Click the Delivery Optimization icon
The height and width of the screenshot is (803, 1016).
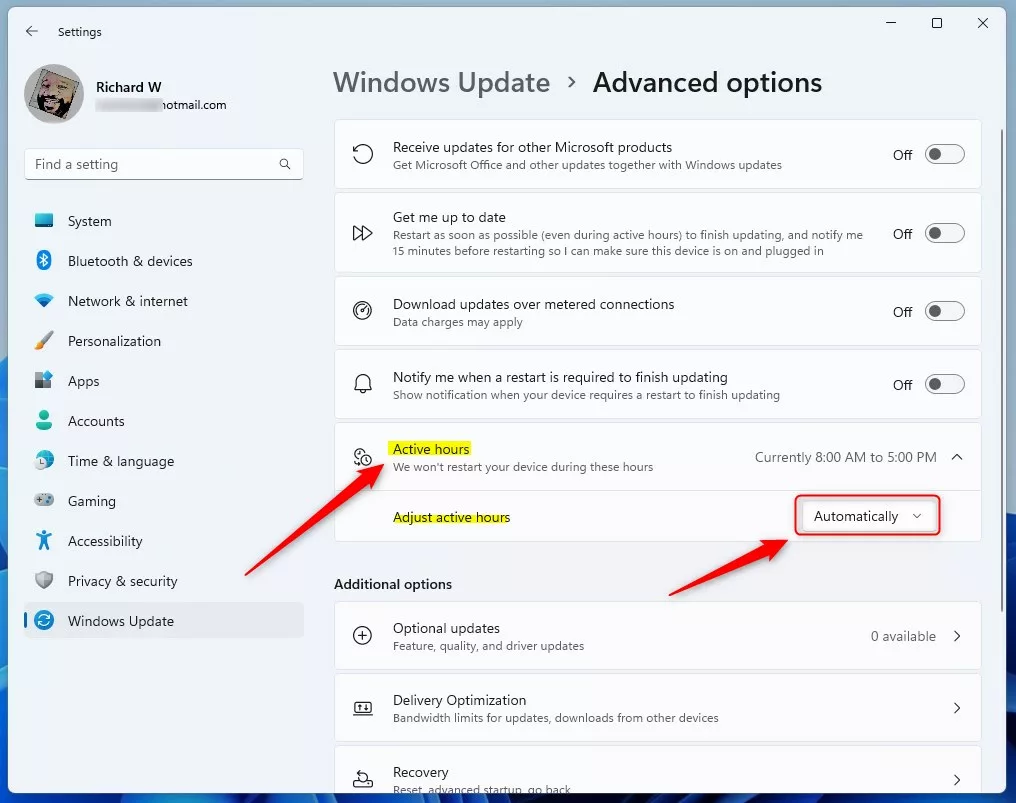pos(362,707)
